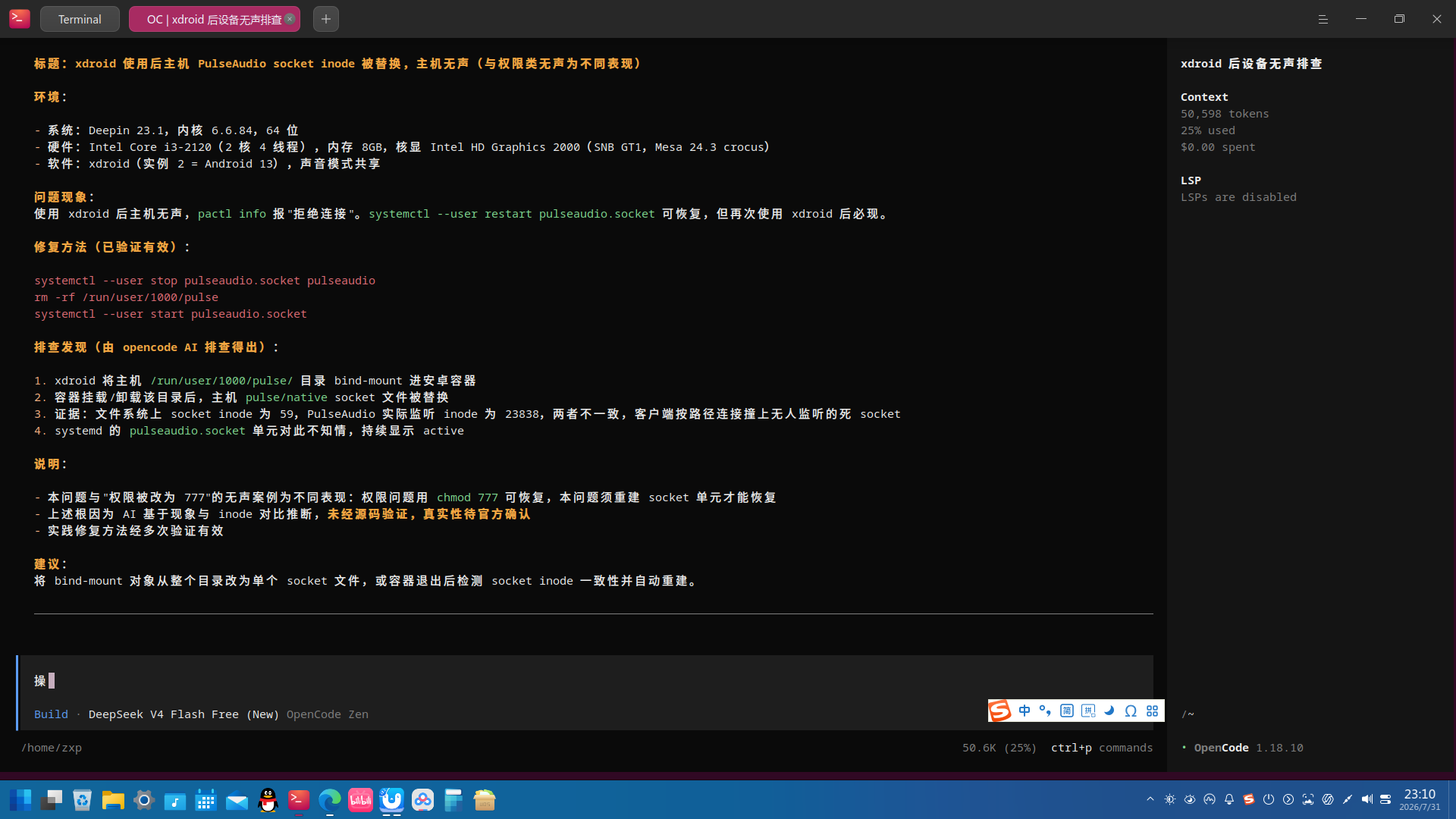Viewport: 1456px width, 819px height.
Task: Open the volume speaker control in tray
Action: point(1367,799)
